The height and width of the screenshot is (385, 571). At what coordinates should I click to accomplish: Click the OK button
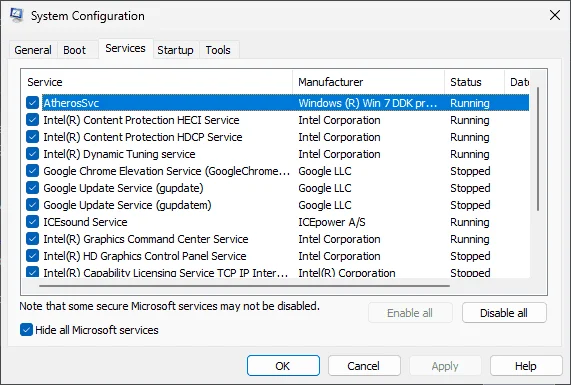point(283,366)
